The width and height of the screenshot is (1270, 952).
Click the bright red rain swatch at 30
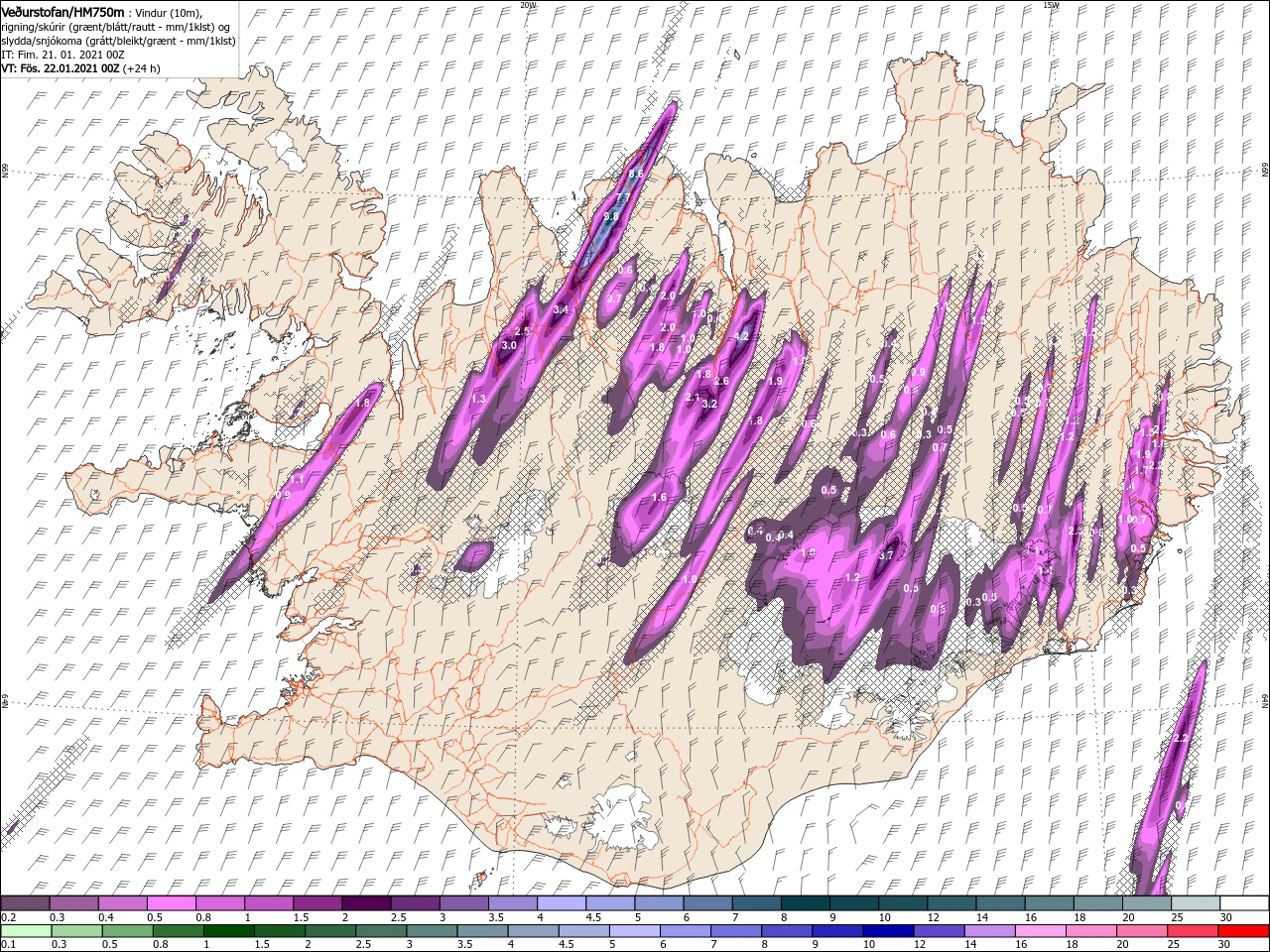click(1242, 931)
